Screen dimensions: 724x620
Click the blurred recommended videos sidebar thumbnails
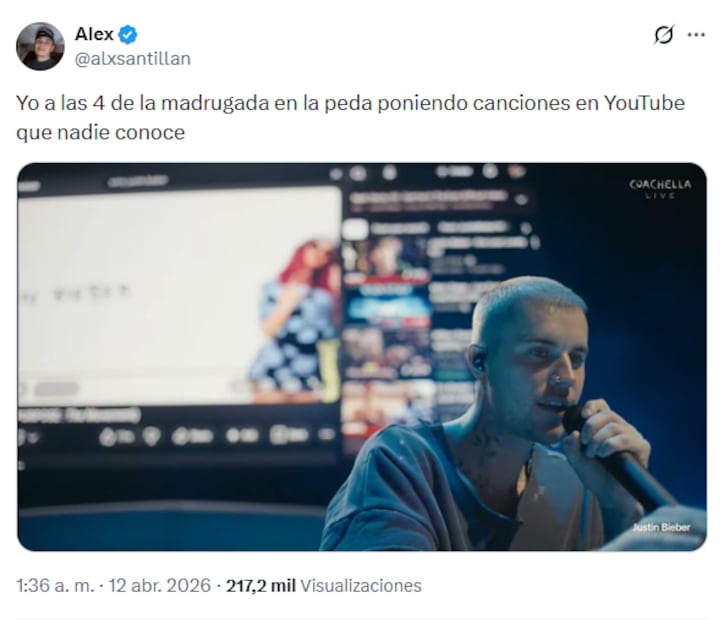pyautogui.click(x=388, y=332)
